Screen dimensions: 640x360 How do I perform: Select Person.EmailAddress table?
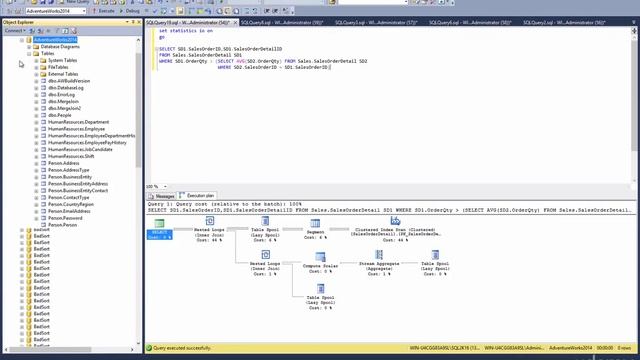[x=69, y=211]
